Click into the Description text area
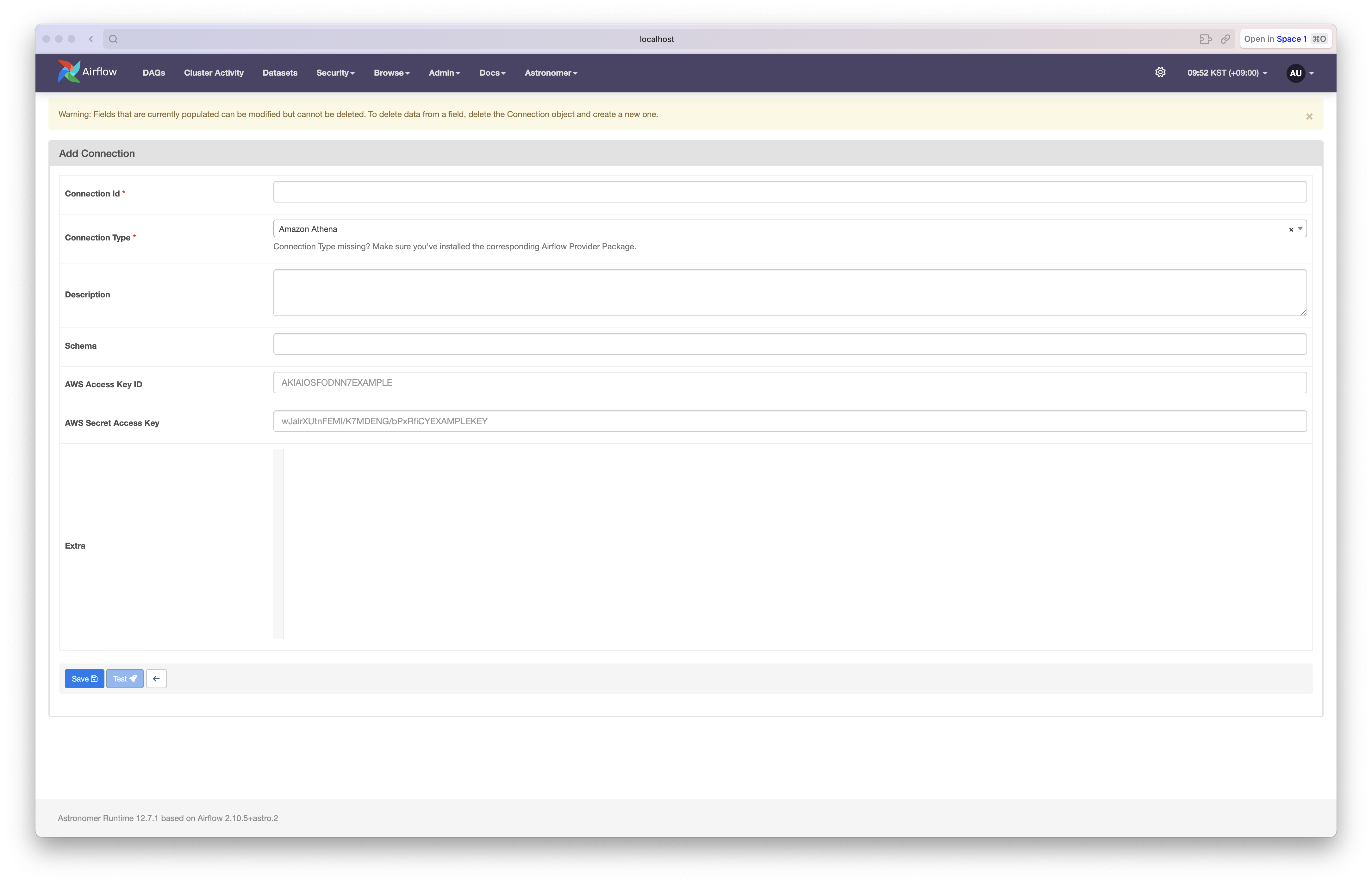Image resolution: width=1372 pixels, height=884 pixels. (790, 293)
